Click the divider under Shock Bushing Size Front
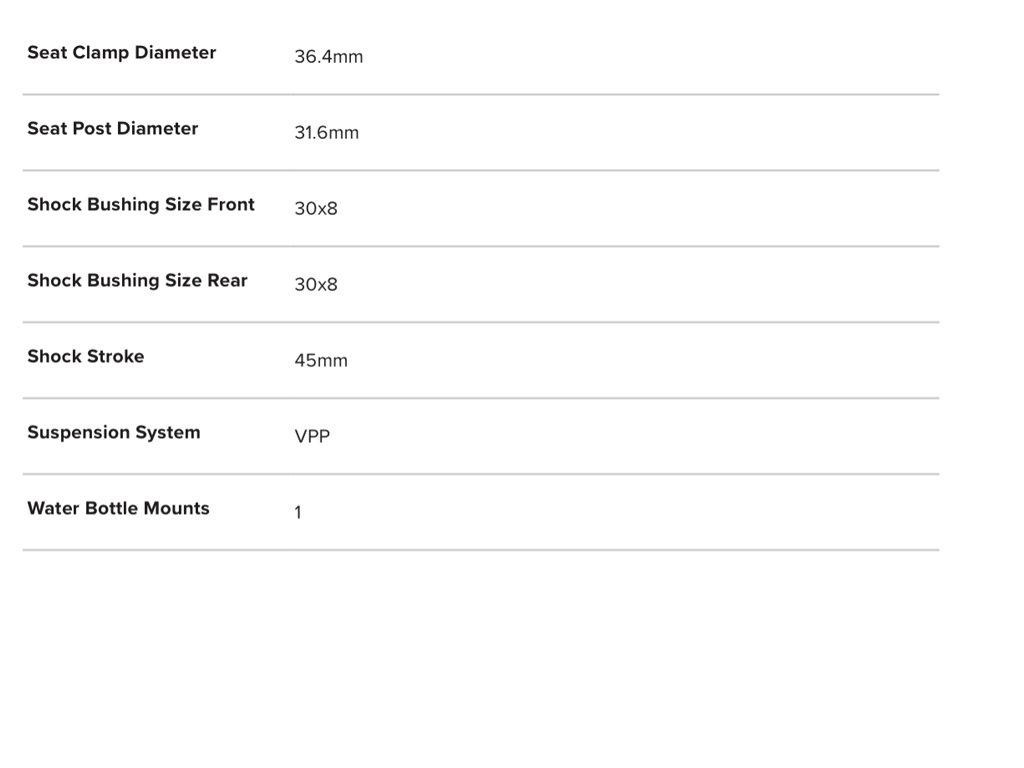The width and height of the screenshot is (1024, 768). (480, 247)
